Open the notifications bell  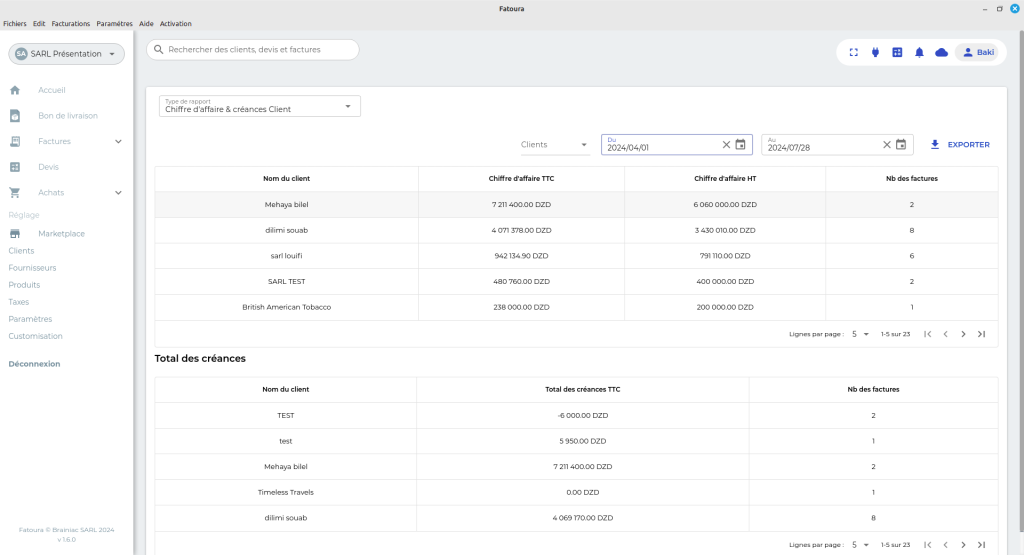click(x=919, y=53)
